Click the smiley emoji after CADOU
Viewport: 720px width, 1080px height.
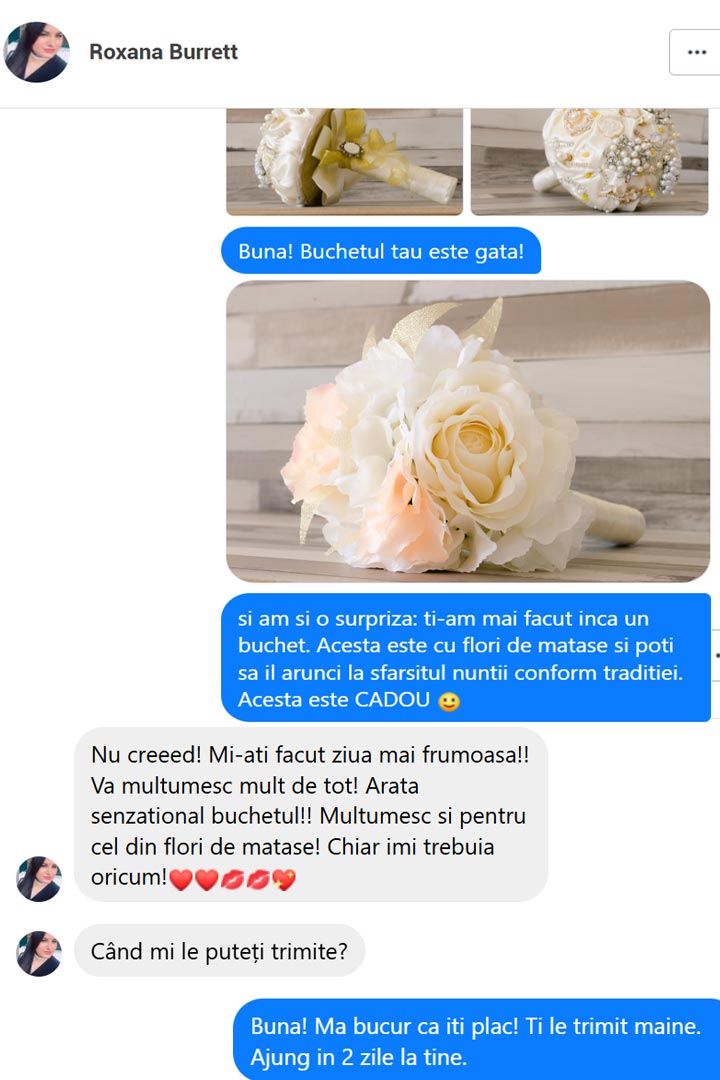pos(449,701)
